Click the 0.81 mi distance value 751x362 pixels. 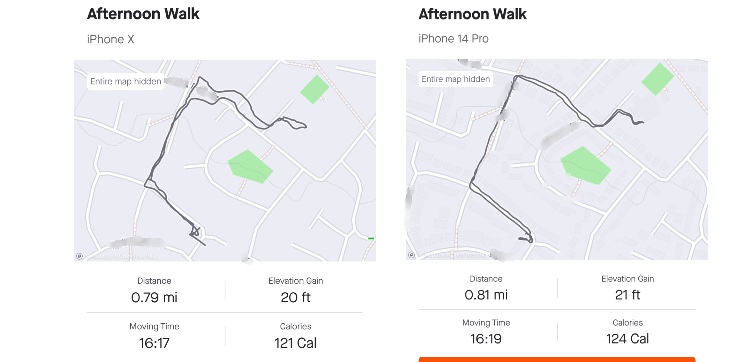tap(486, 295)
